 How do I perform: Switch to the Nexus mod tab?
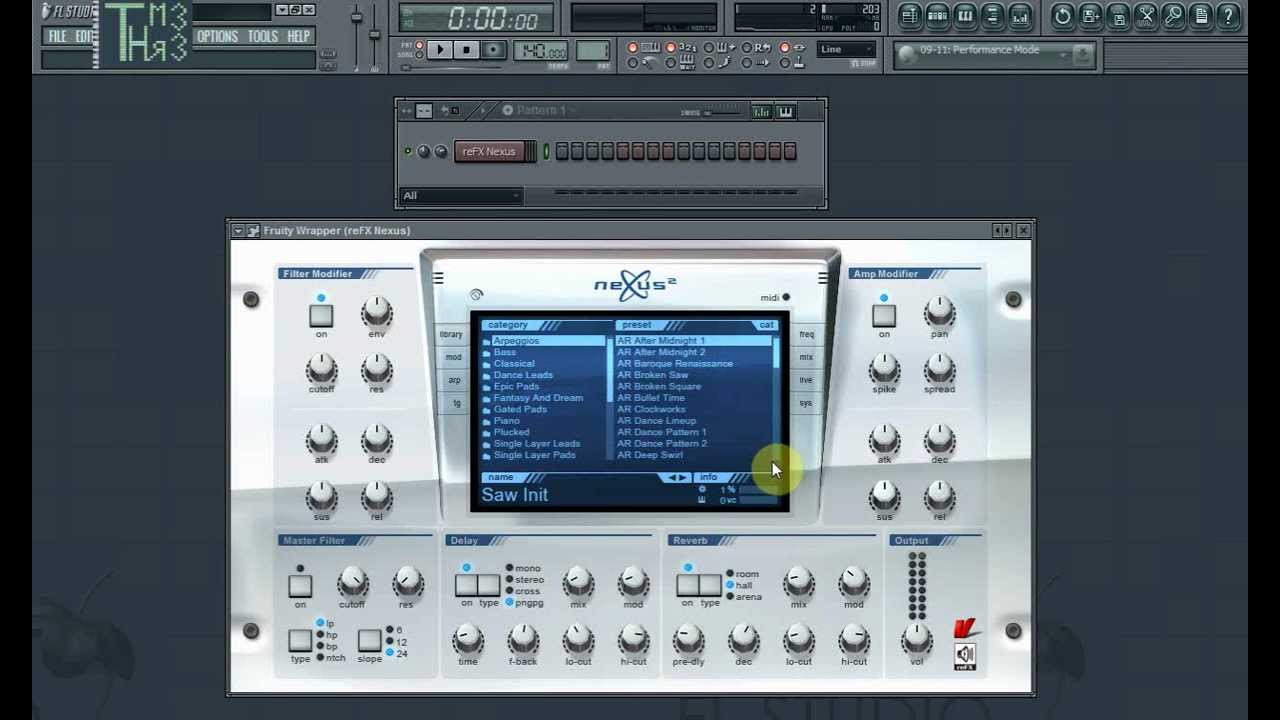coord(453,357)
